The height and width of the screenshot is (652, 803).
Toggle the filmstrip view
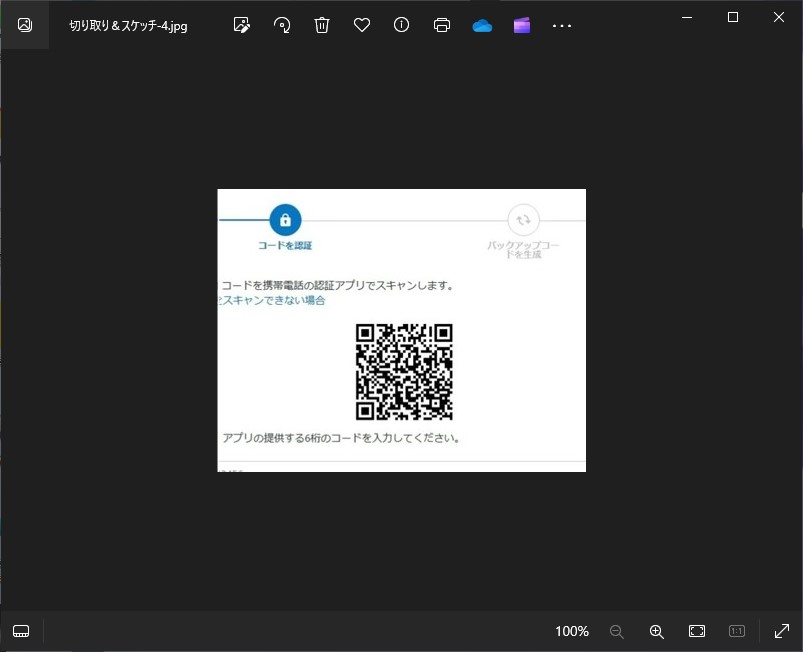[21, 631]
